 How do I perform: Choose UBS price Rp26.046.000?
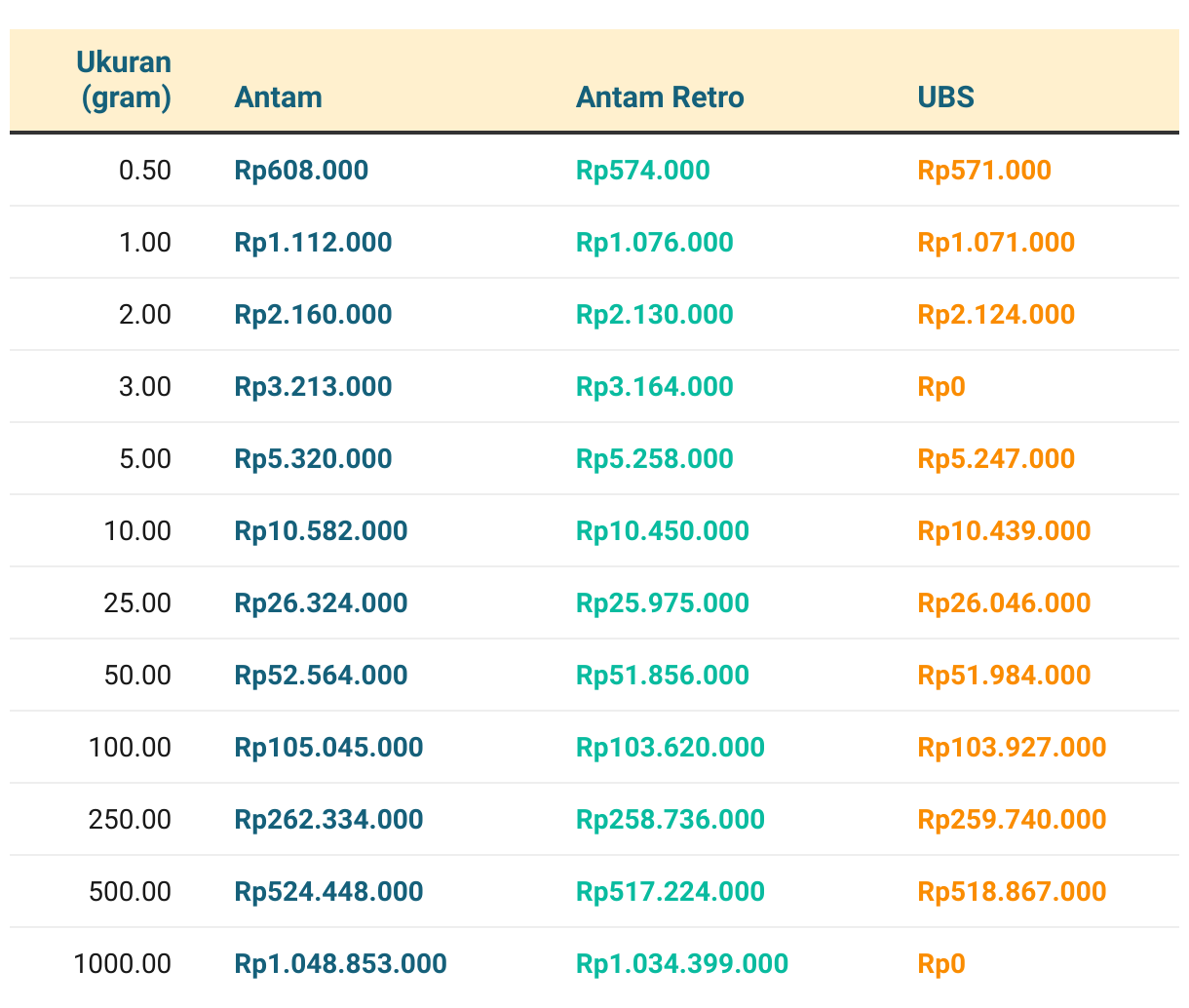click(1004, 603)
